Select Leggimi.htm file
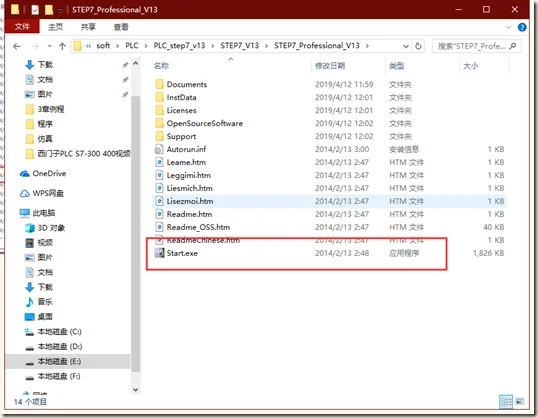Viewport: 538px width, 418px height. point(189,175)
